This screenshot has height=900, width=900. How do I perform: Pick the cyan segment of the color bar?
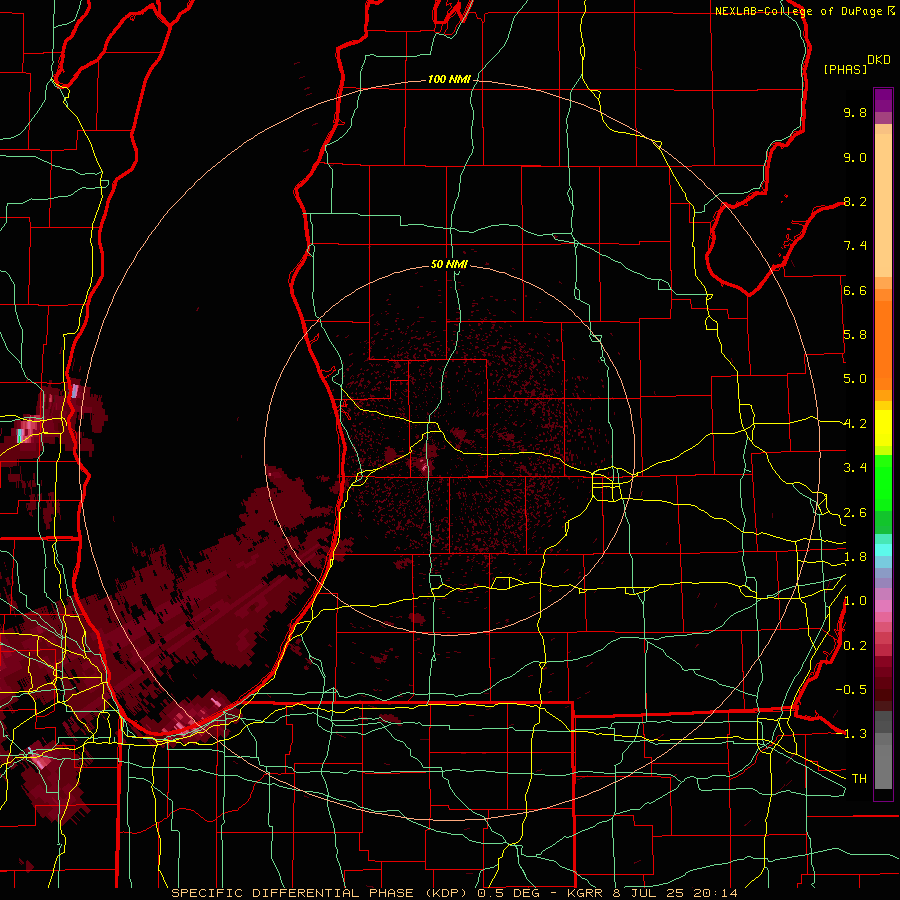(883, 549)
